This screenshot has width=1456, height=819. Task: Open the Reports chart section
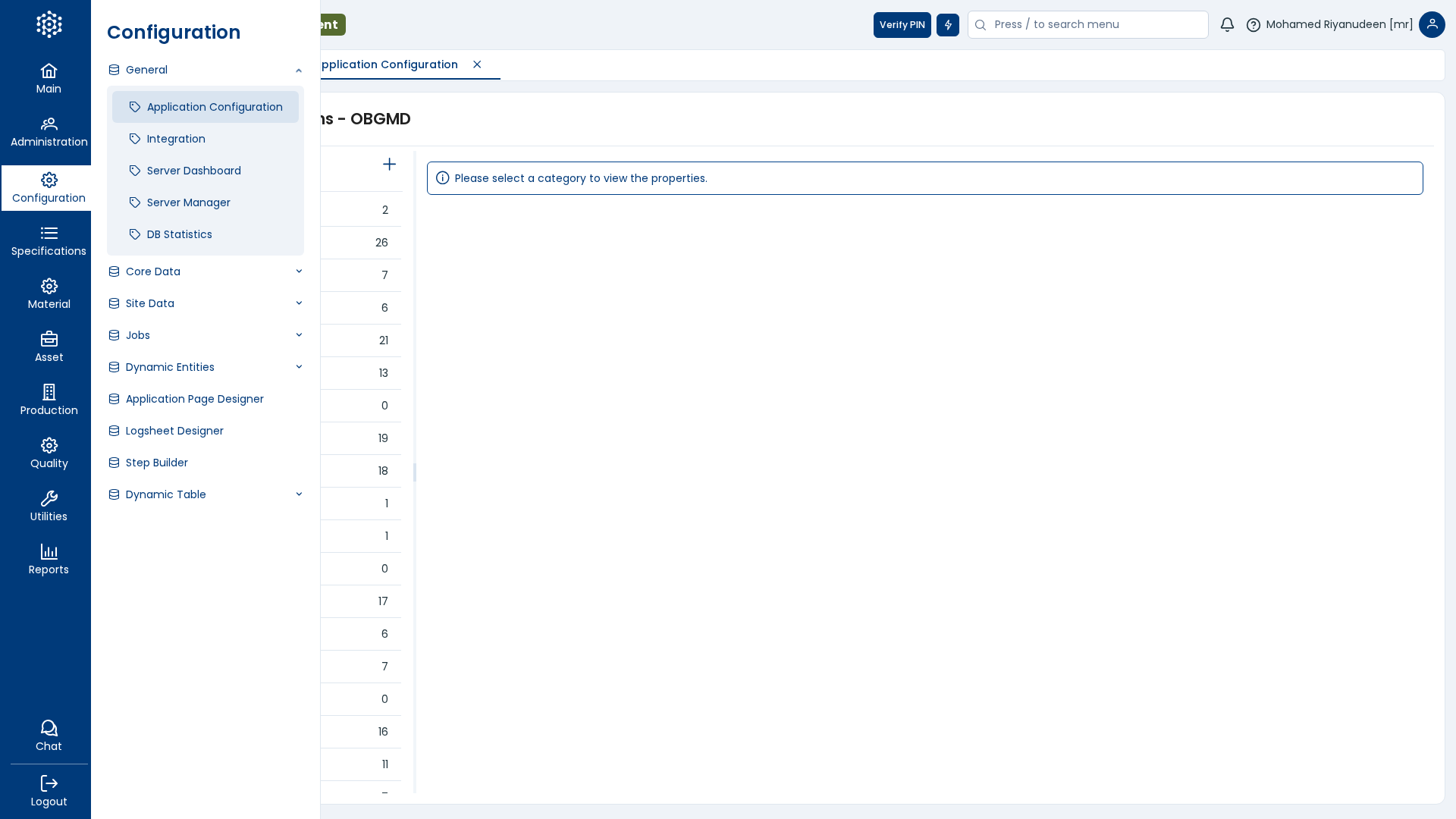click(x=49, y=560)
